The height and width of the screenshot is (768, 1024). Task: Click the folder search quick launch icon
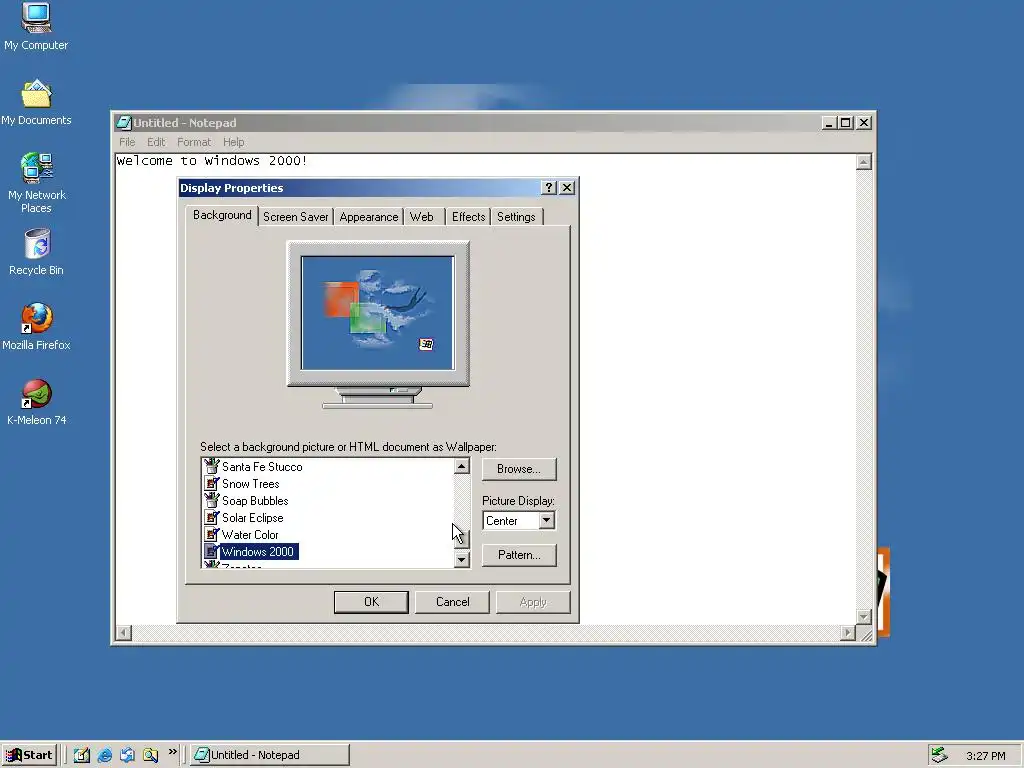[150, 755]
